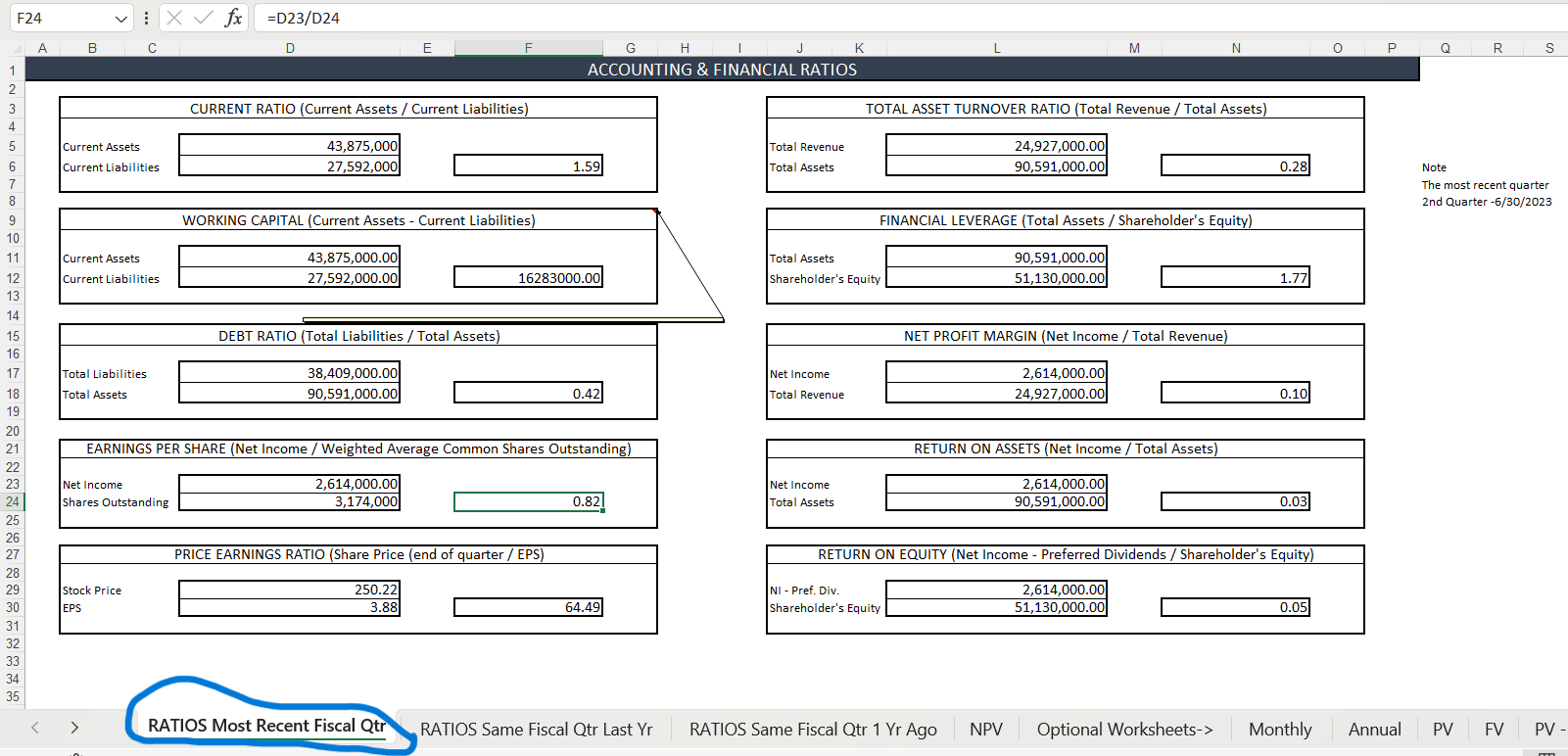
Task: Click the sheet tab scroll right arrow
Action: click(74, 728)
